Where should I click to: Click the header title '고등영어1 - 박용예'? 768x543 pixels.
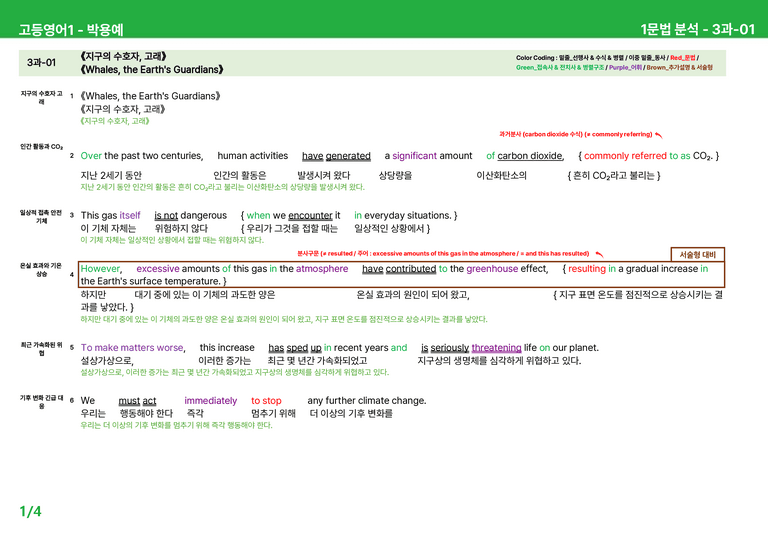coord(71,29)
